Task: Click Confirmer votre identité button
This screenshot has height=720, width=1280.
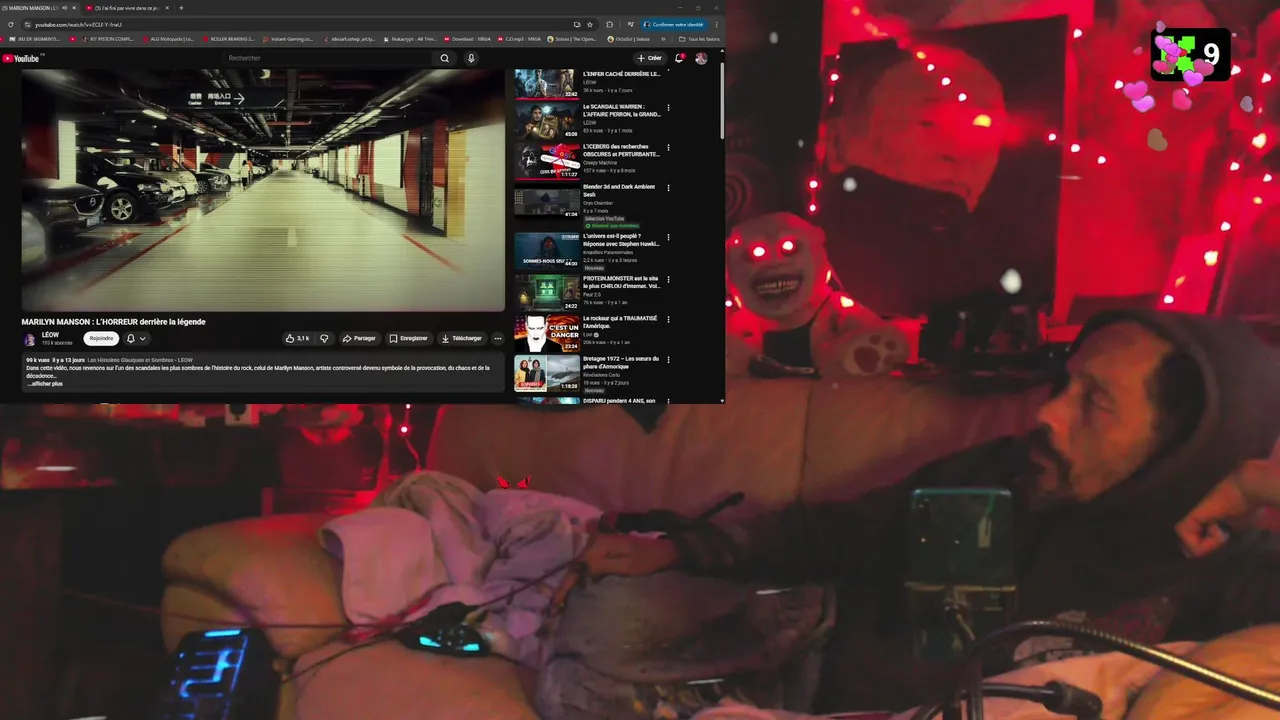Action: 674,24
